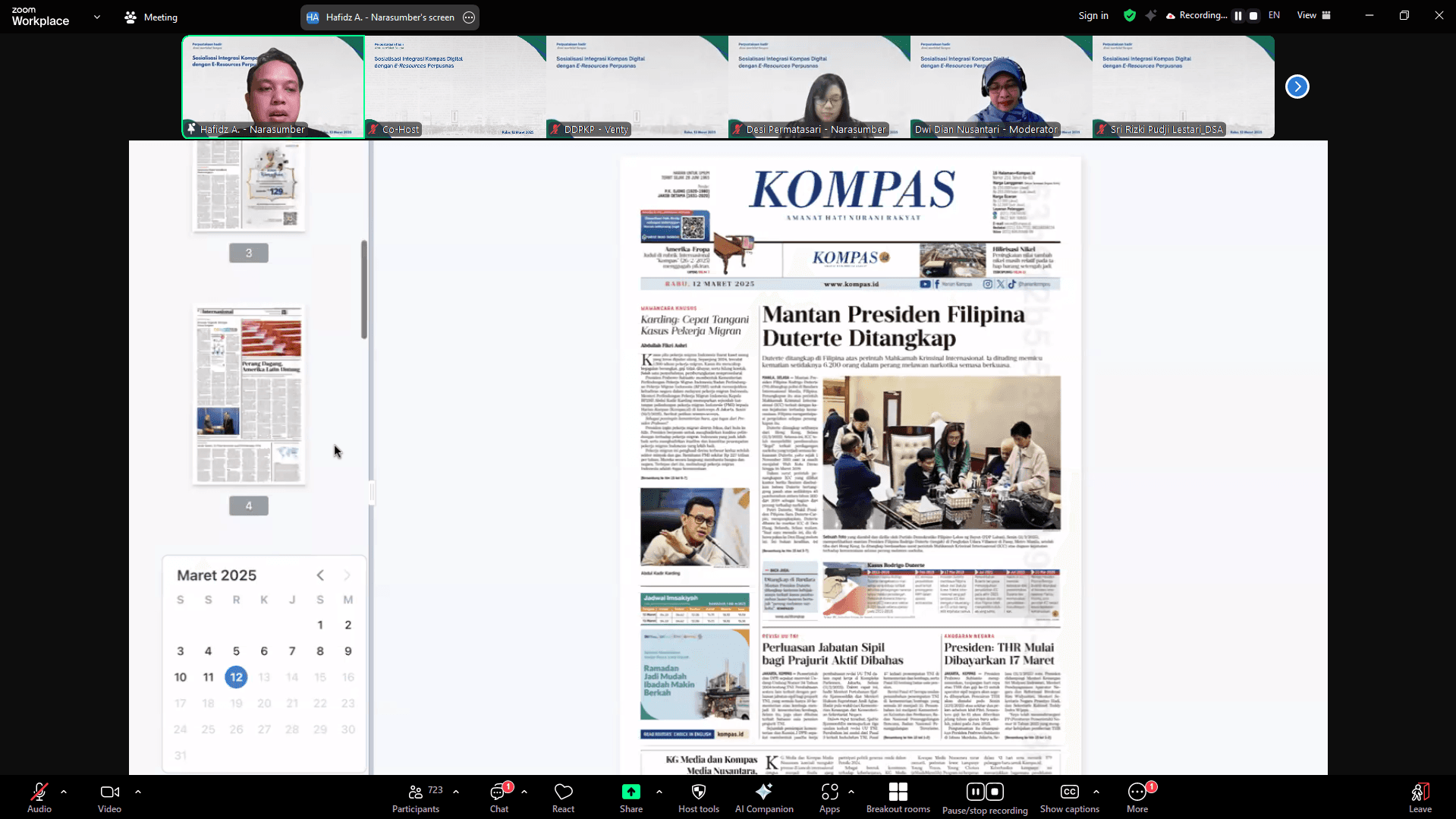Screen dimensions: 1456x819
Task: Open audio options arrow next to Audio
Action: [64, 792]
